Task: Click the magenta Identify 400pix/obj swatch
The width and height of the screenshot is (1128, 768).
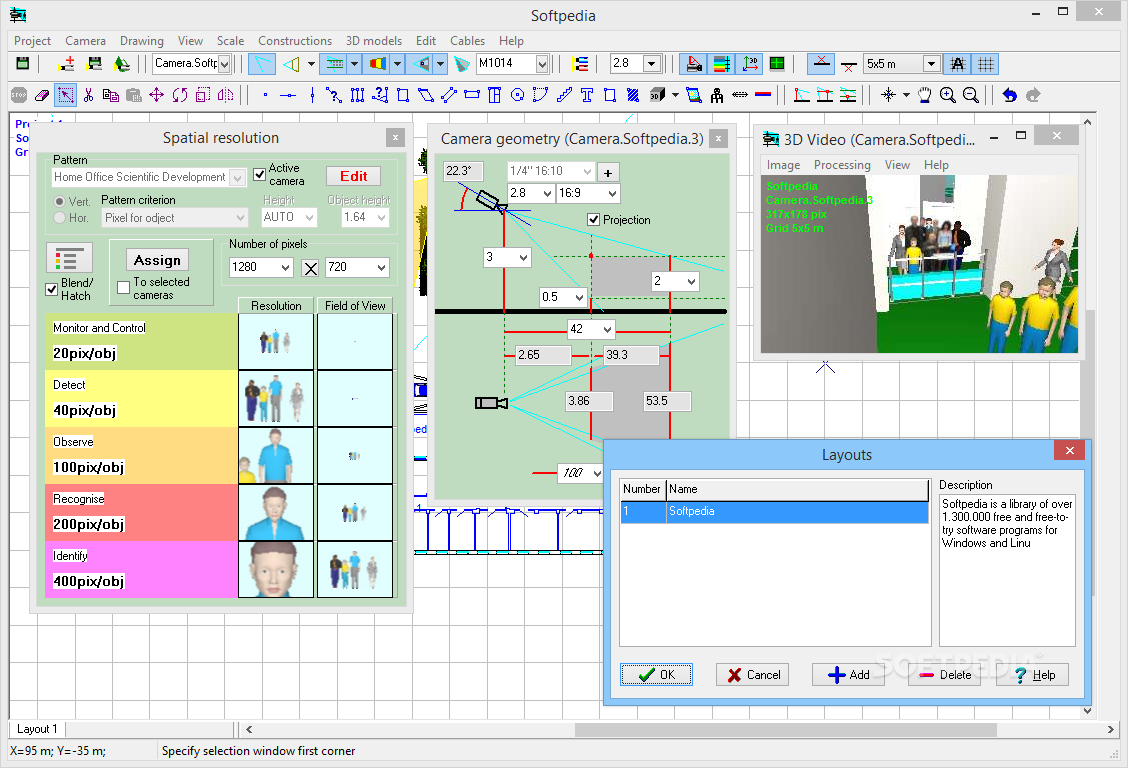Action: click(141, 570)
